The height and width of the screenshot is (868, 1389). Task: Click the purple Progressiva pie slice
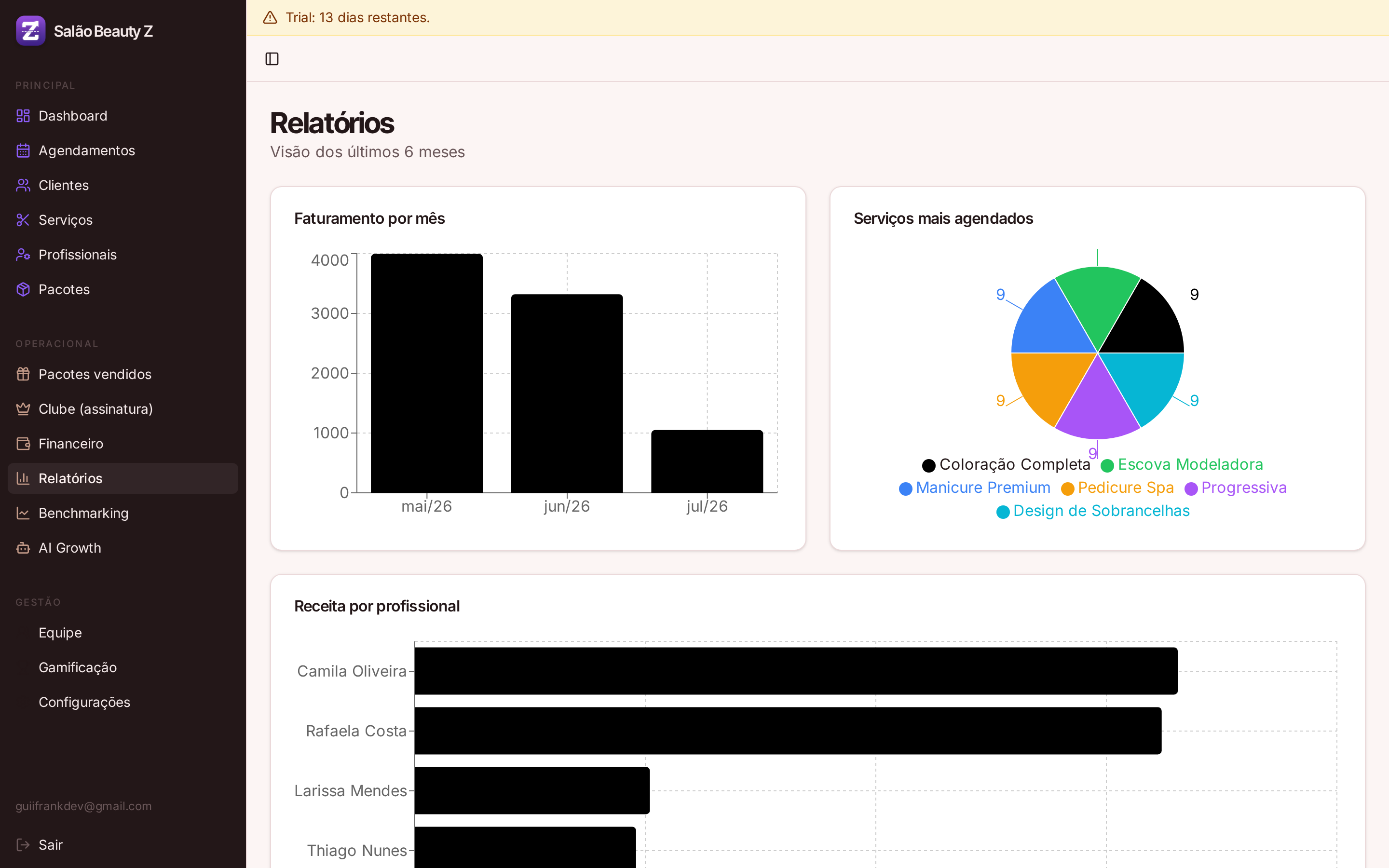tap(1097, 405)
